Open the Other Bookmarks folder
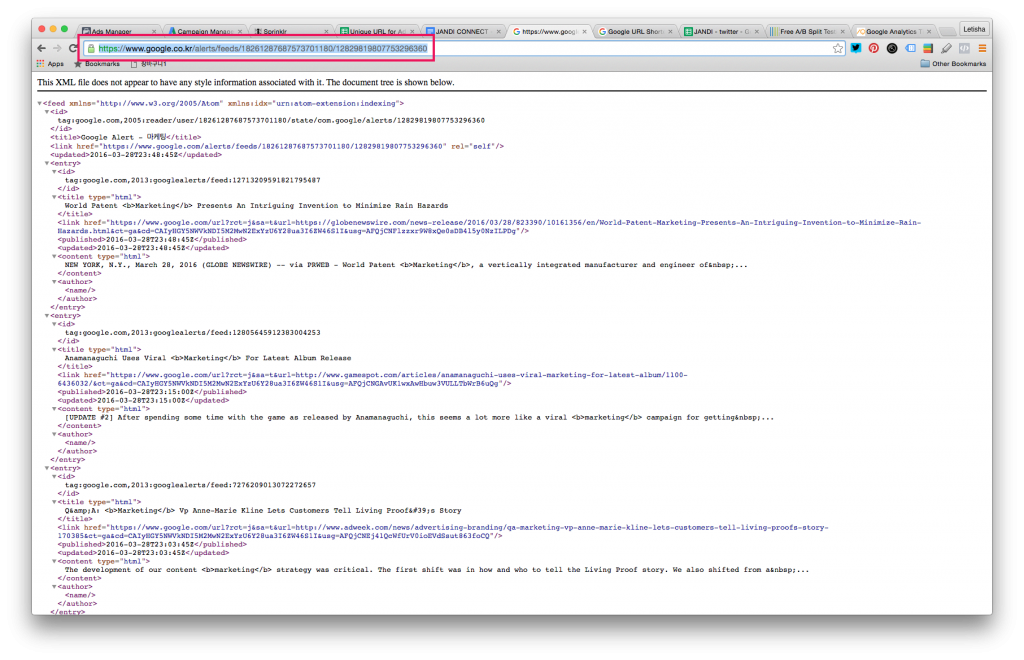Image resolution: width=1024 pixels, height=660 pixels. [x=953, y=64]
